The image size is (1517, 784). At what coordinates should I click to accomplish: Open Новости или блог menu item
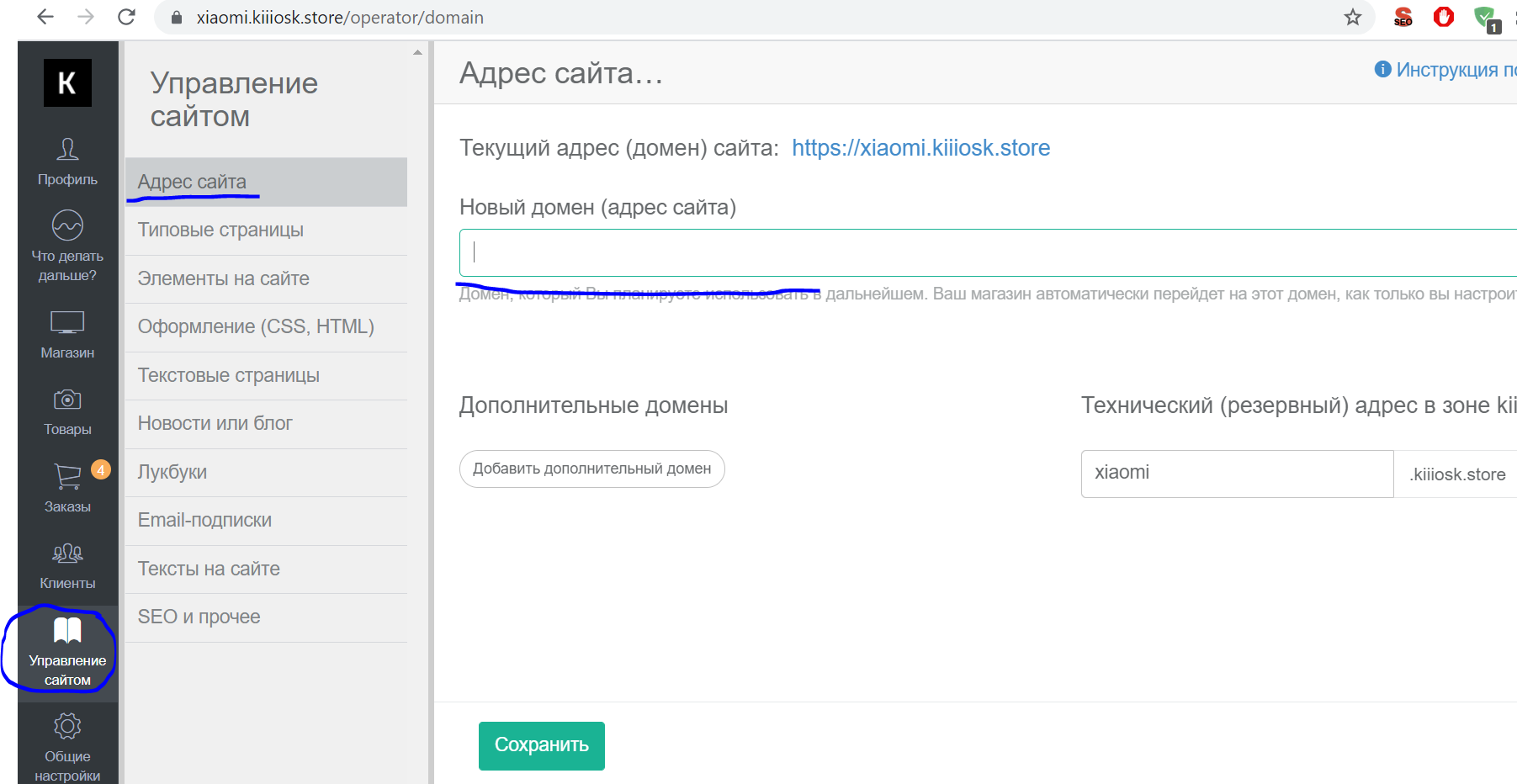coord(266,424)
